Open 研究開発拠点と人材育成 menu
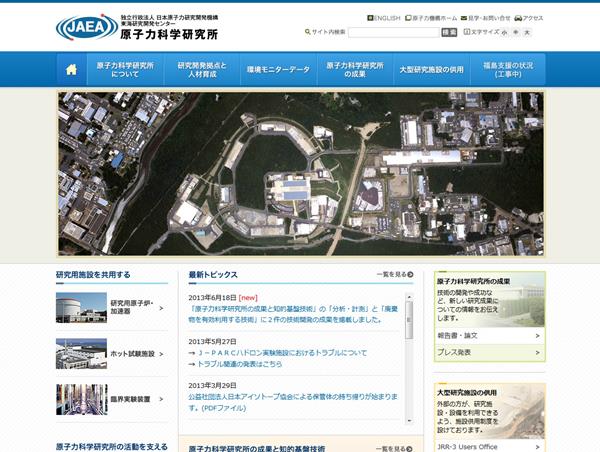This screenshot has height=452, width=600. (202, 70)
